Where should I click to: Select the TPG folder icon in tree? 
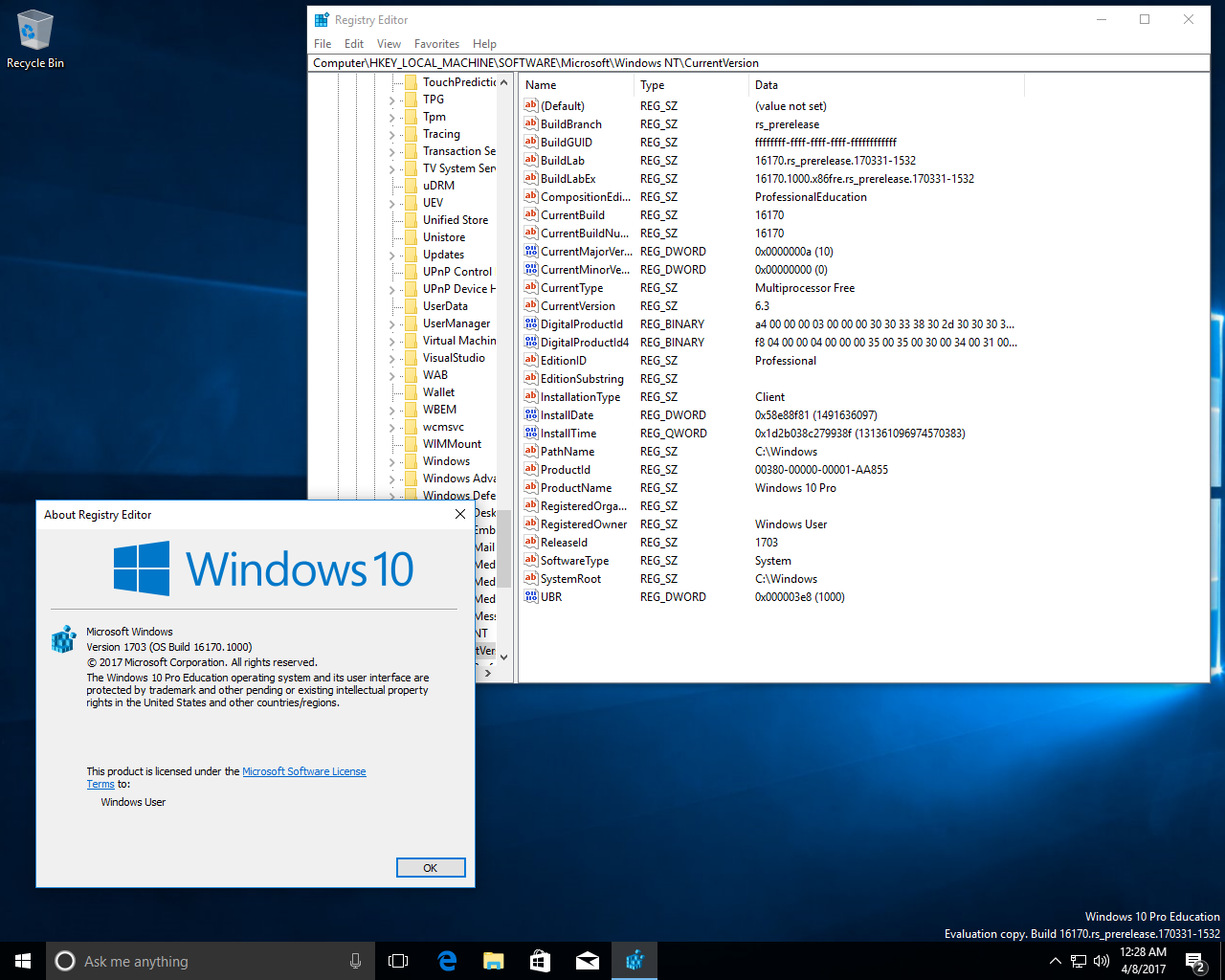point(411,100)
